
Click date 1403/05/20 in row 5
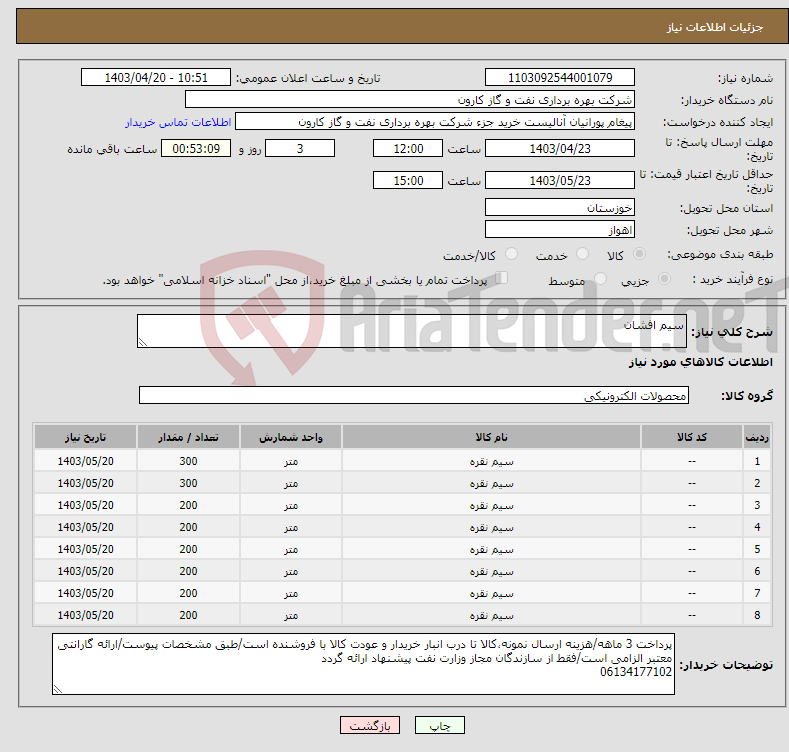[x=86, y=549]
